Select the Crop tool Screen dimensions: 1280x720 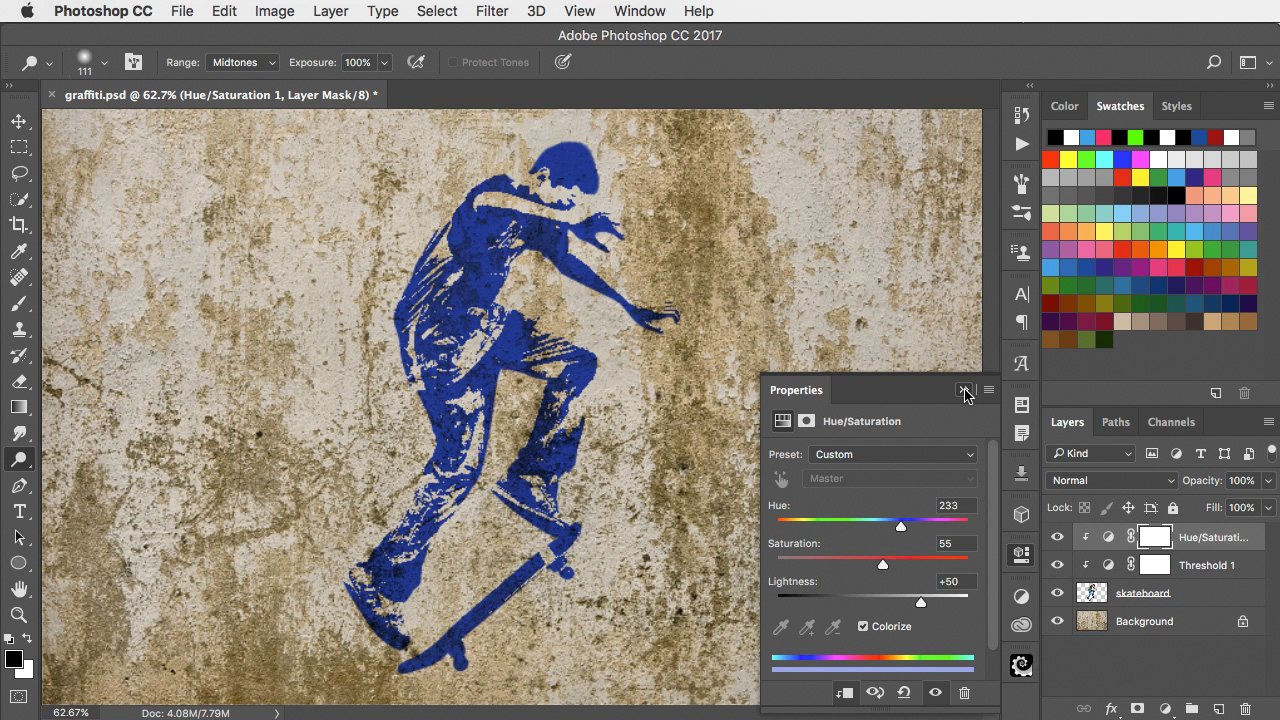pos(20,225)
